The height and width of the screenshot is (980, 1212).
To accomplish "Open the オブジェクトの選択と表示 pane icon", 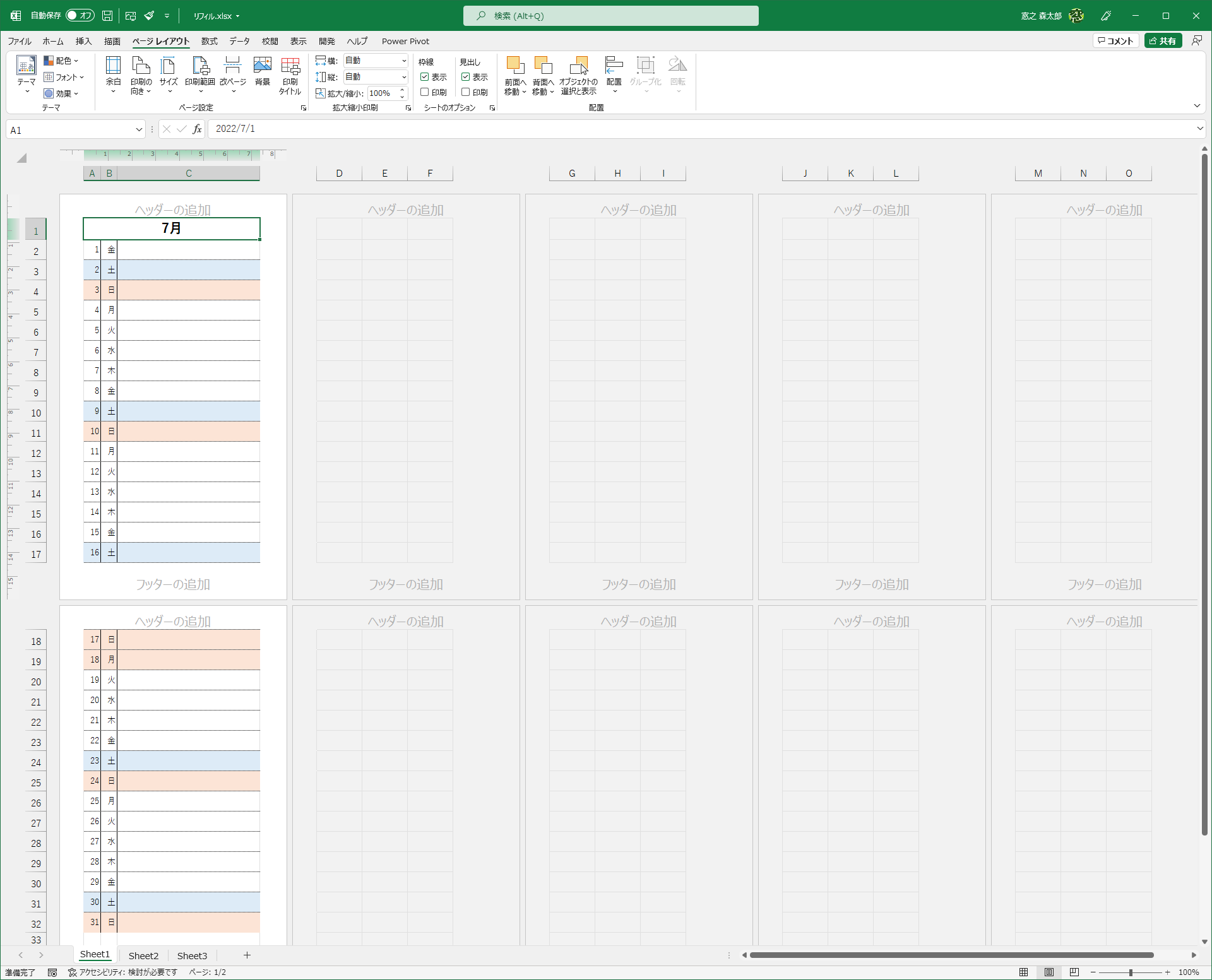I will pyautogui.click(x=578, y=66).
